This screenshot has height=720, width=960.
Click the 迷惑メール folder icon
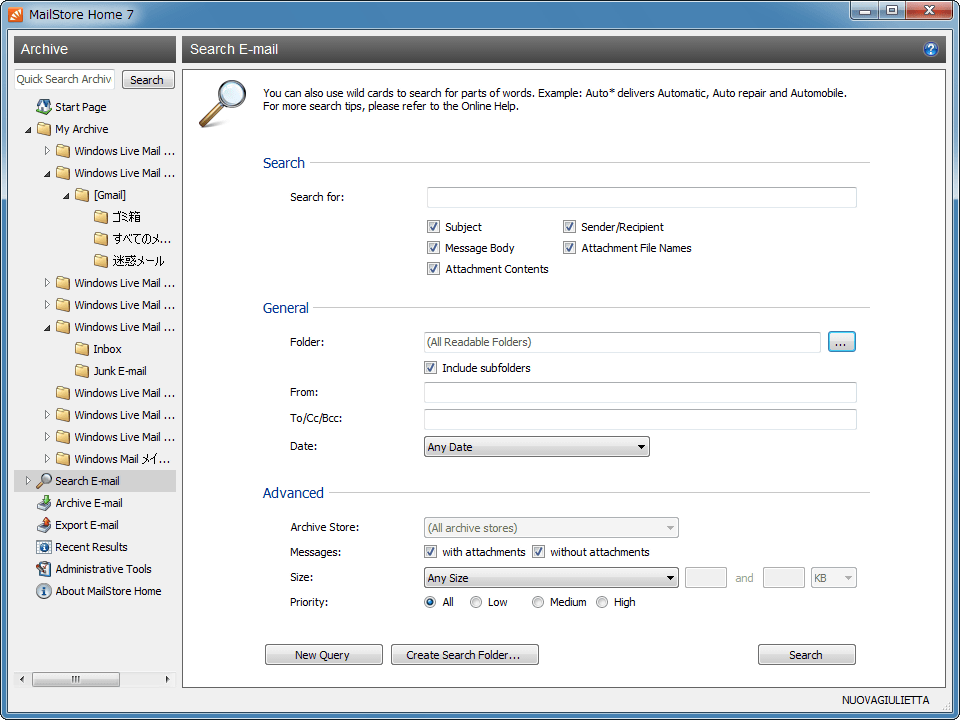101,261
